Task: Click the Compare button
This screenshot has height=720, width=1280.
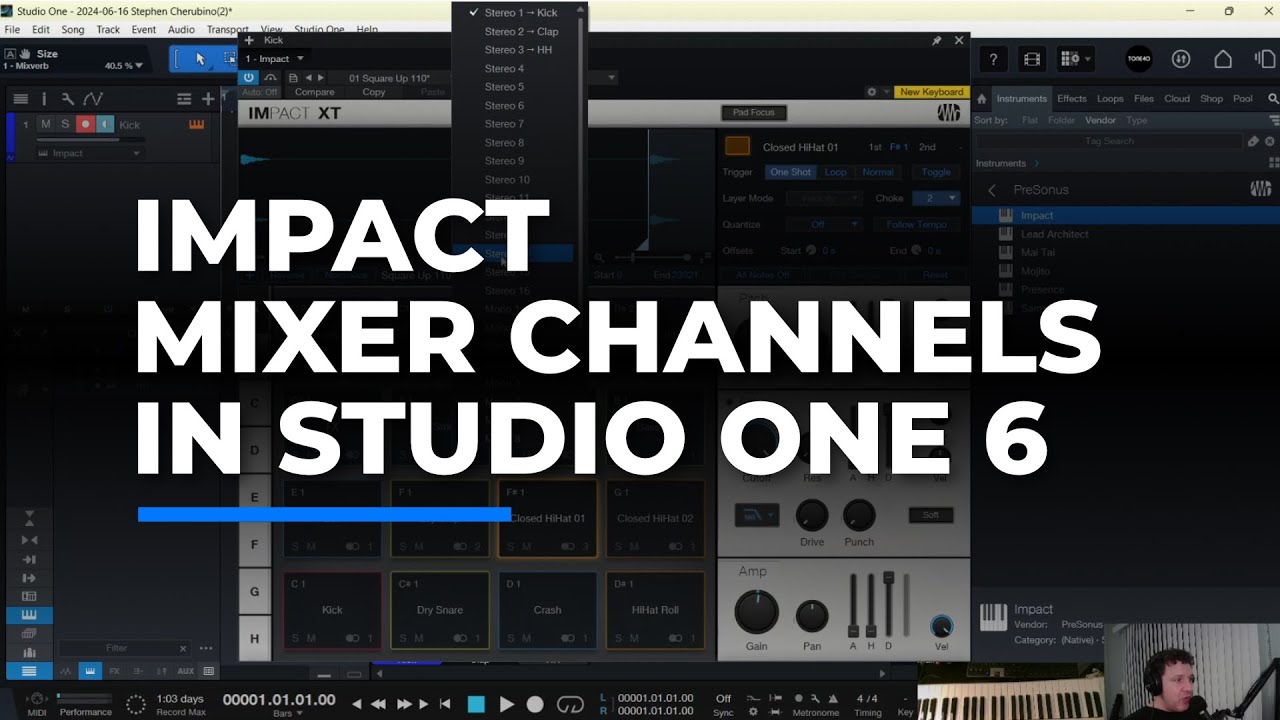Action: [x=314, y=92]
